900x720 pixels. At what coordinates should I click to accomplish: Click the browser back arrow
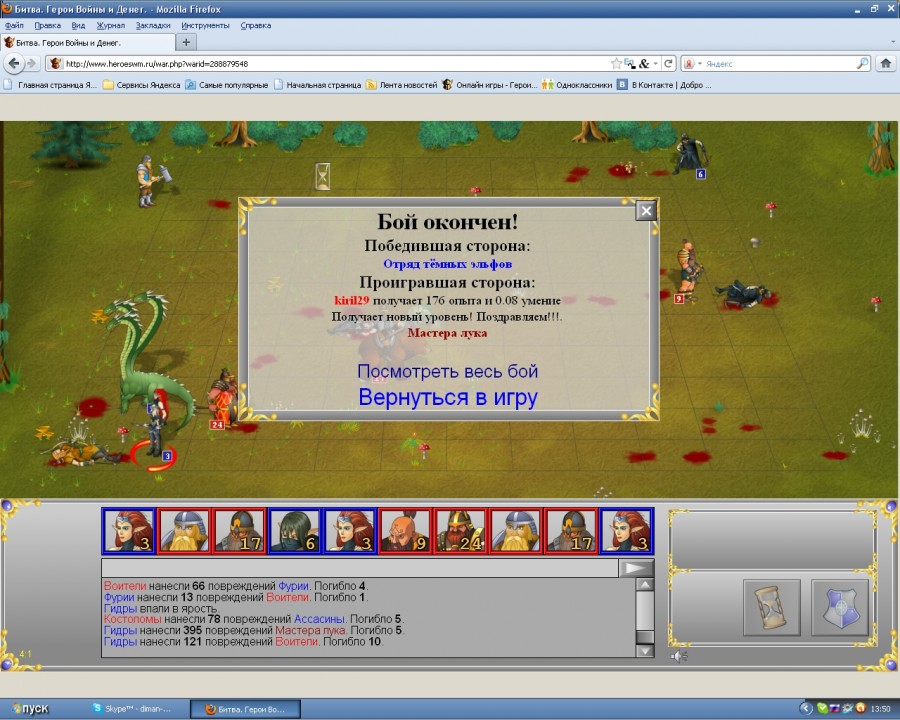point(14,63)
